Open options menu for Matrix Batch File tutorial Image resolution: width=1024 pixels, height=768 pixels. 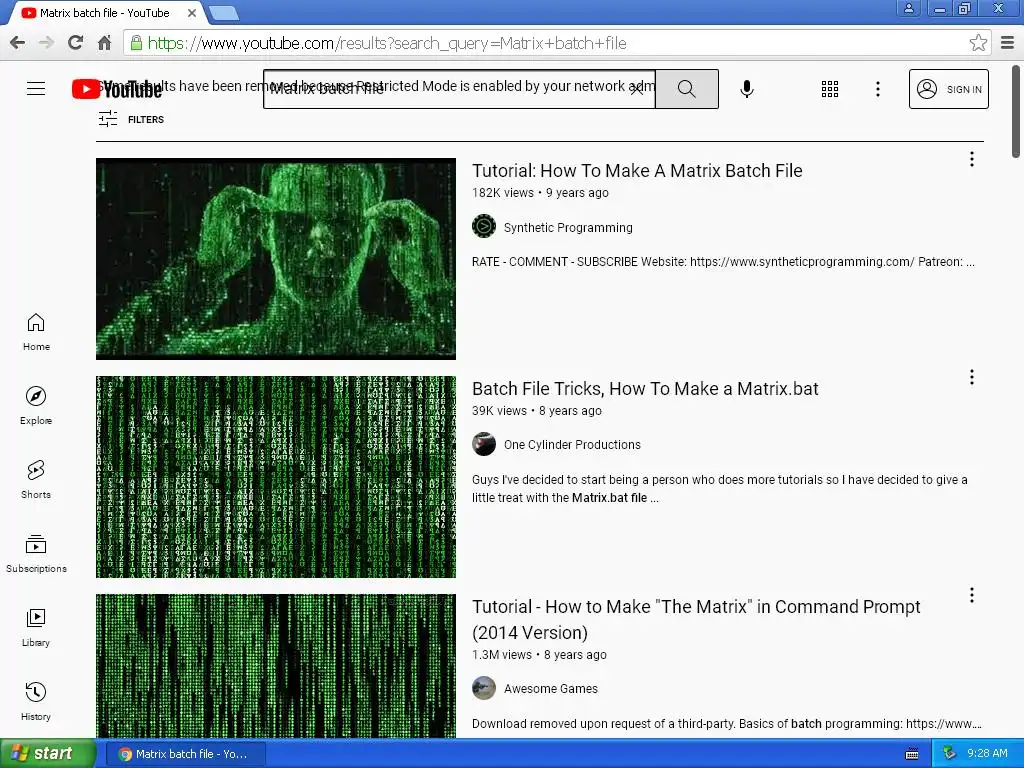(x=972, y=159)
